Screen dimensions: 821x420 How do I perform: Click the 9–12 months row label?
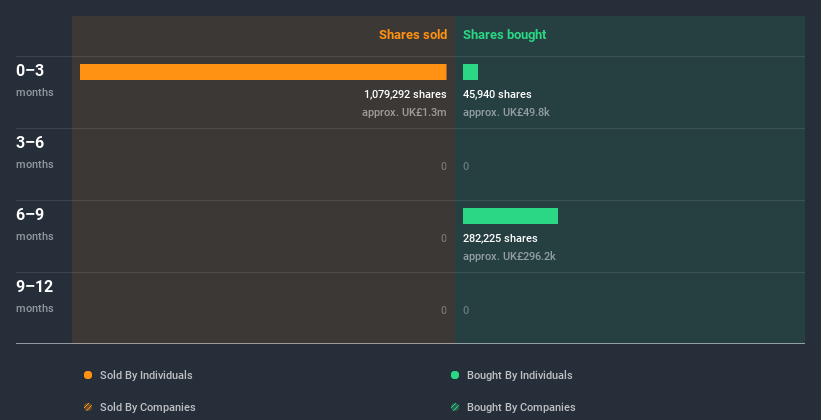point(35,296)
